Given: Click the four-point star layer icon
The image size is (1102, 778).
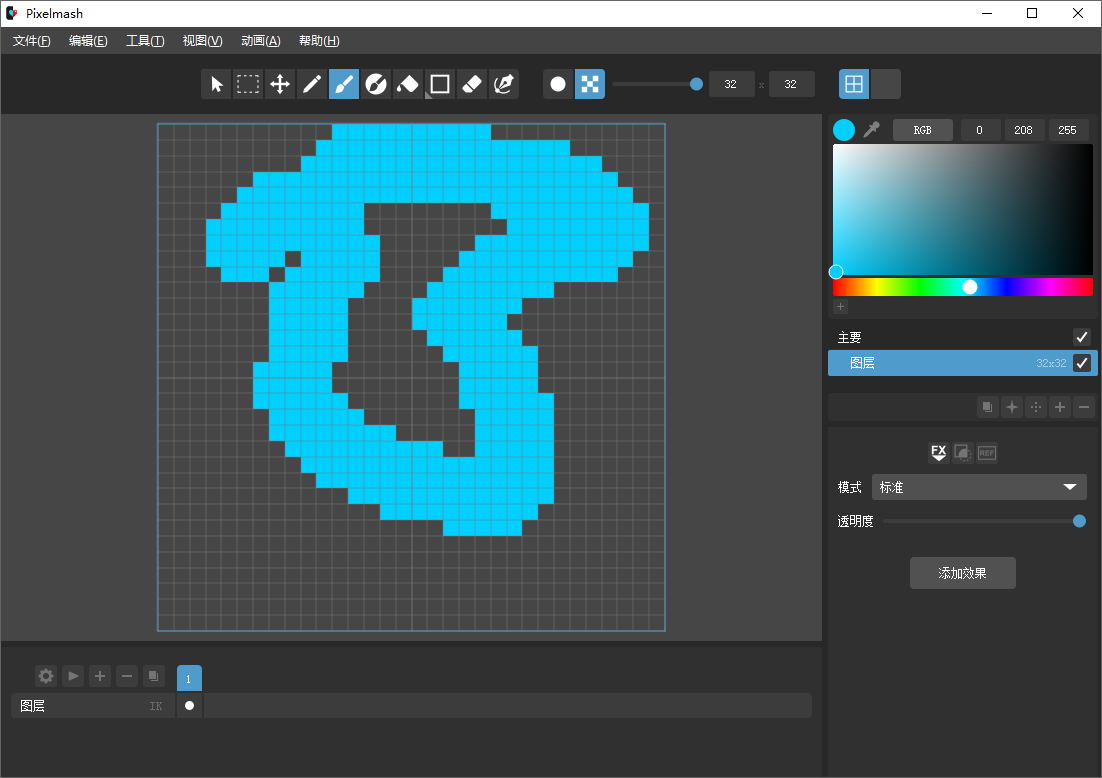Looking at the screenshot, I should tap(1012, 407).
